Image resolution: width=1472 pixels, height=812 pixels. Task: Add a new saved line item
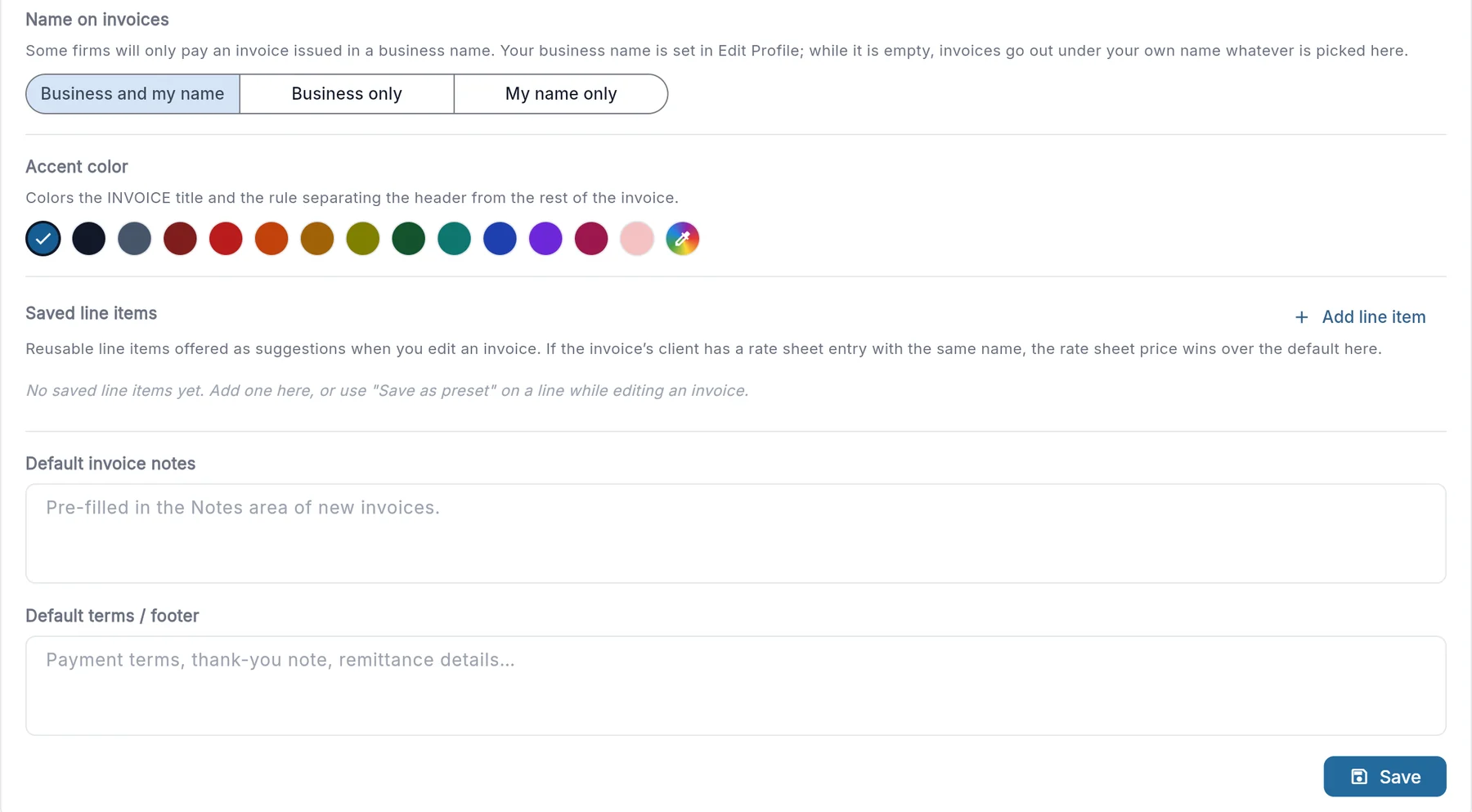point(1360,317)
